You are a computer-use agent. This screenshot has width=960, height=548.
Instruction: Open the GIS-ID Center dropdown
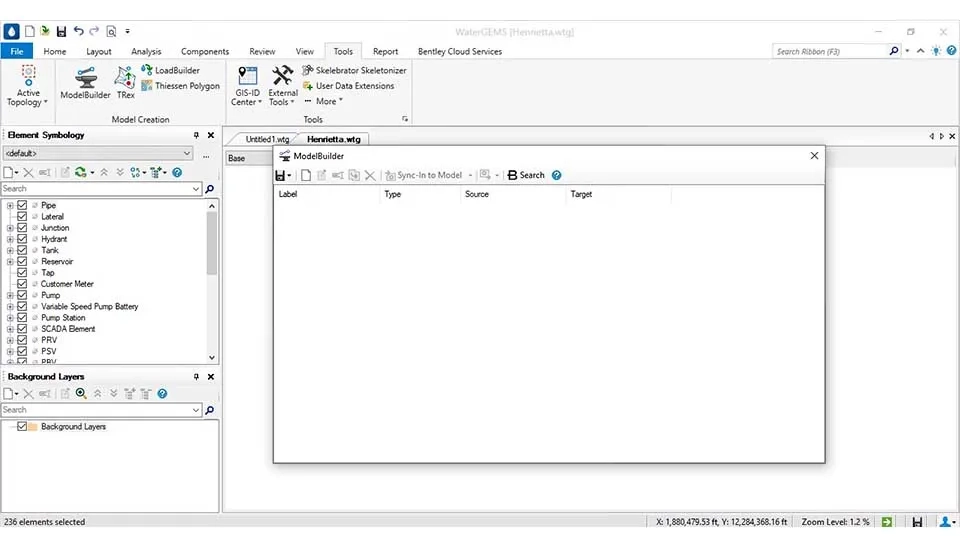tap(246, 87)
